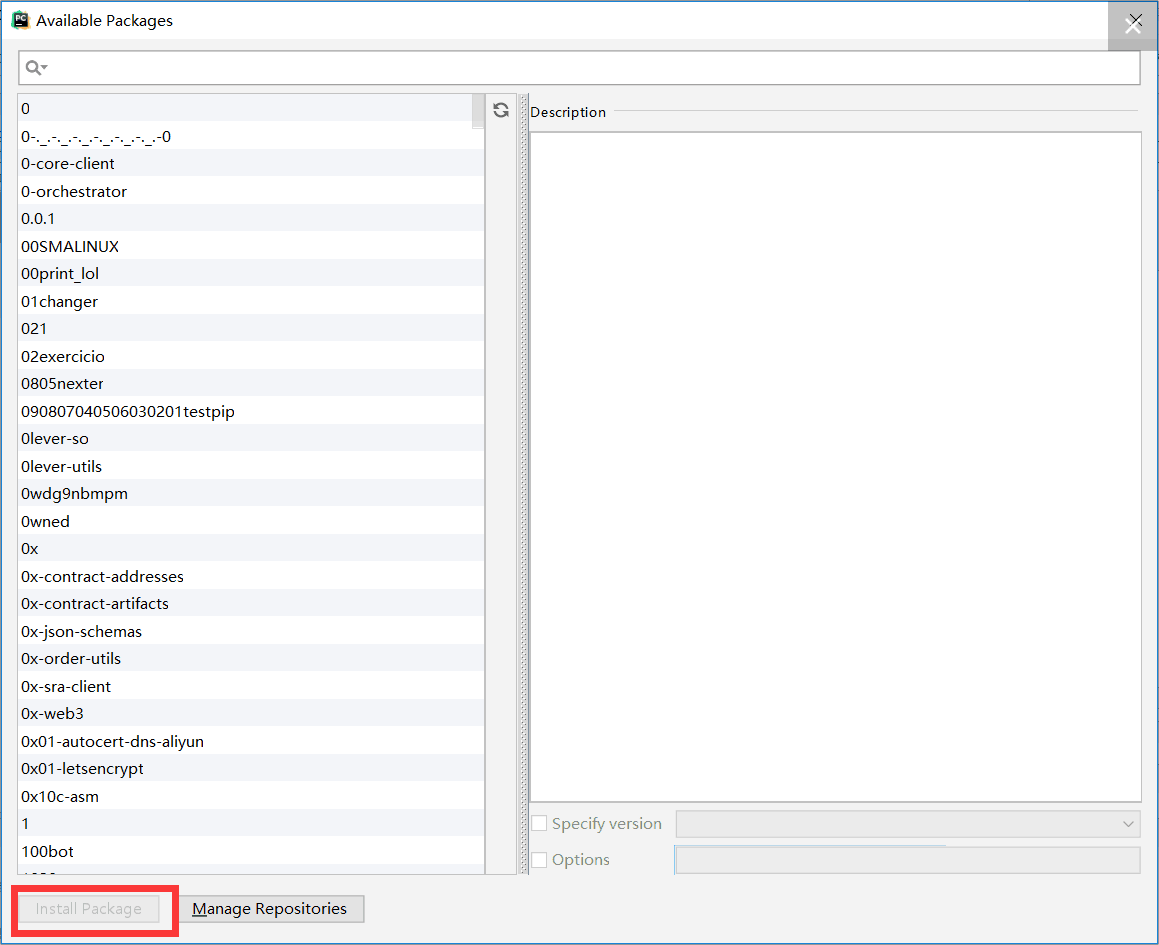Select package "0x-sra-client"
The width and height of the screenshot is (1159, 945).
coord(251,686)
